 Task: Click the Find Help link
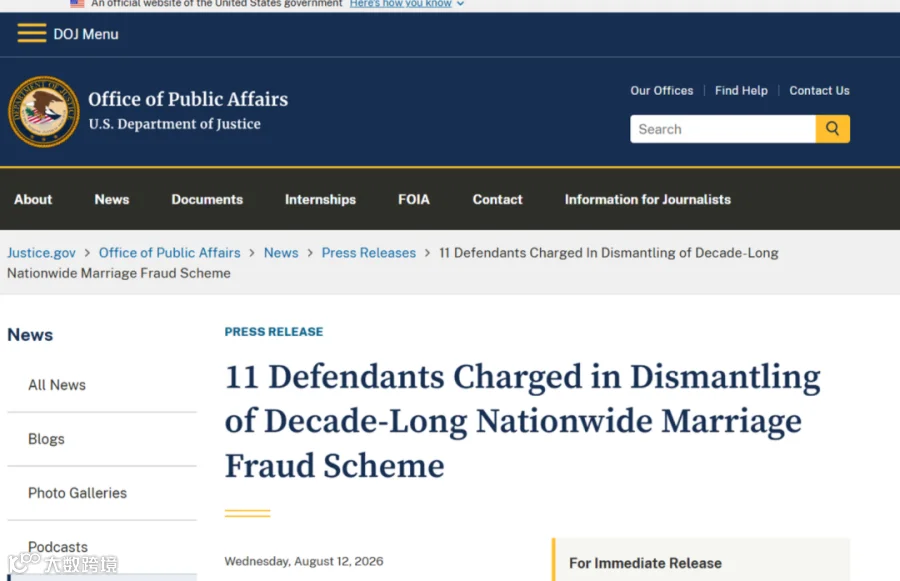[x=741, y=90]
